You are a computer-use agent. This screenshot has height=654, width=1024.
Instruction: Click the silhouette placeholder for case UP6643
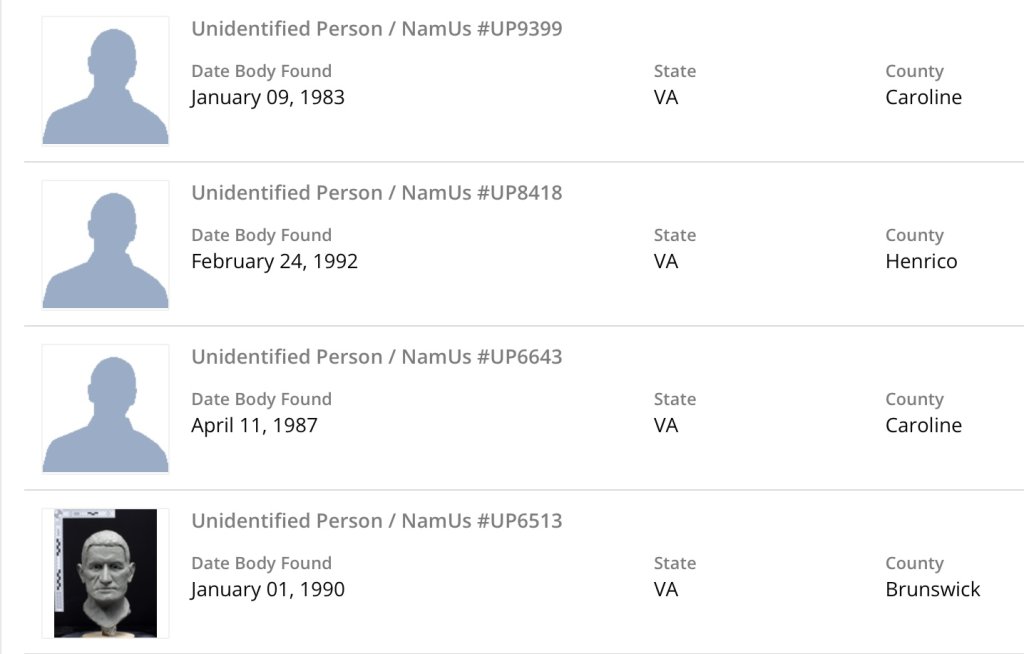click(x=105, y=409)
